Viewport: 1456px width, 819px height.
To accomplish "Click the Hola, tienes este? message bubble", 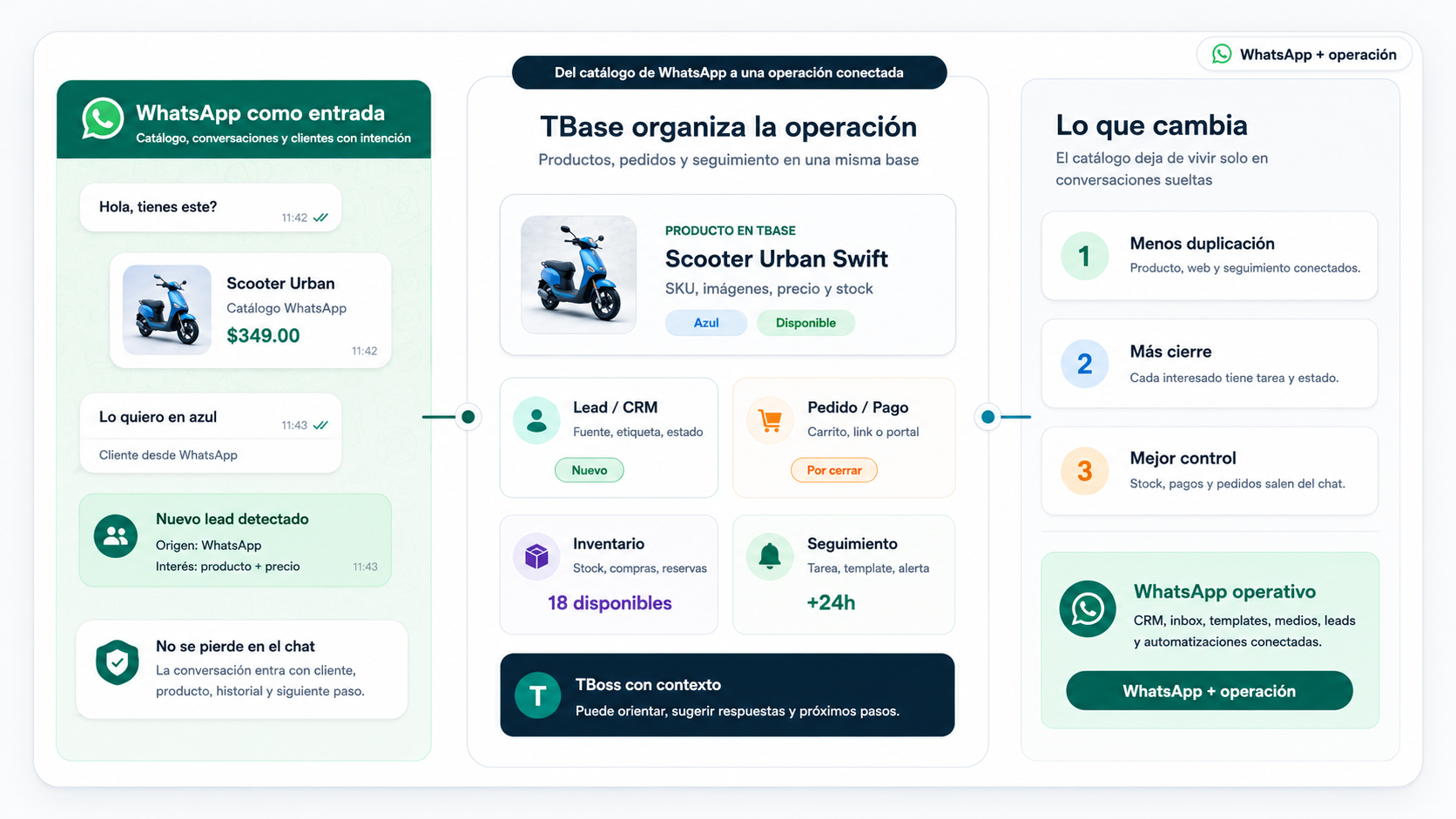I will pos(211,207).
